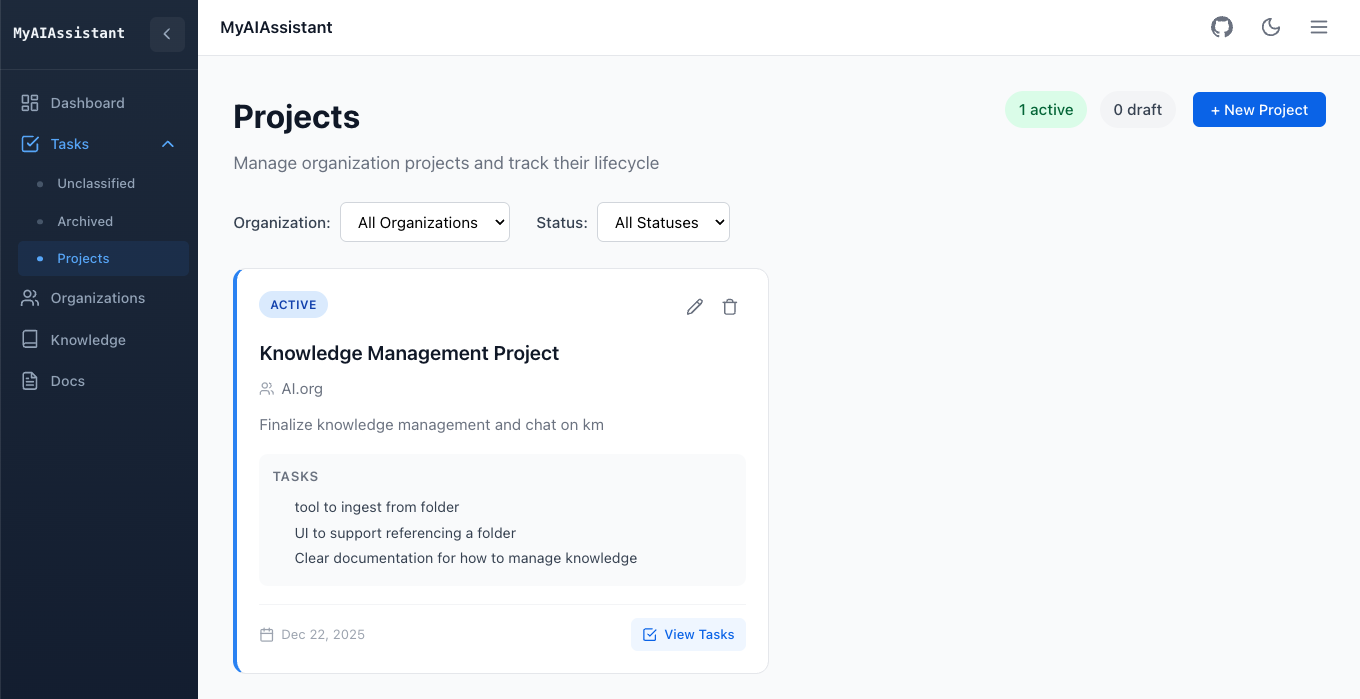Open the Knowledge Management Project title

(409, 353)
